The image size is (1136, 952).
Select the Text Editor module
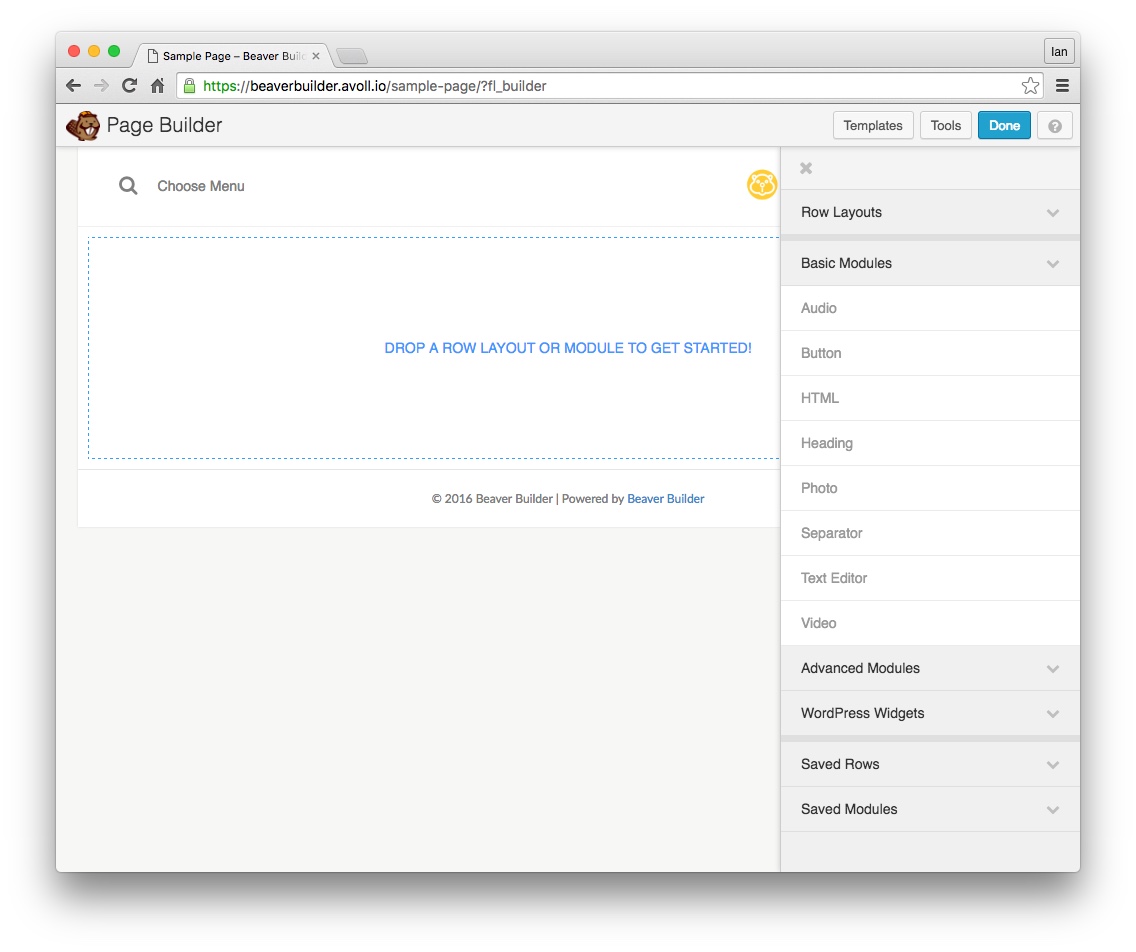point(930,577)
